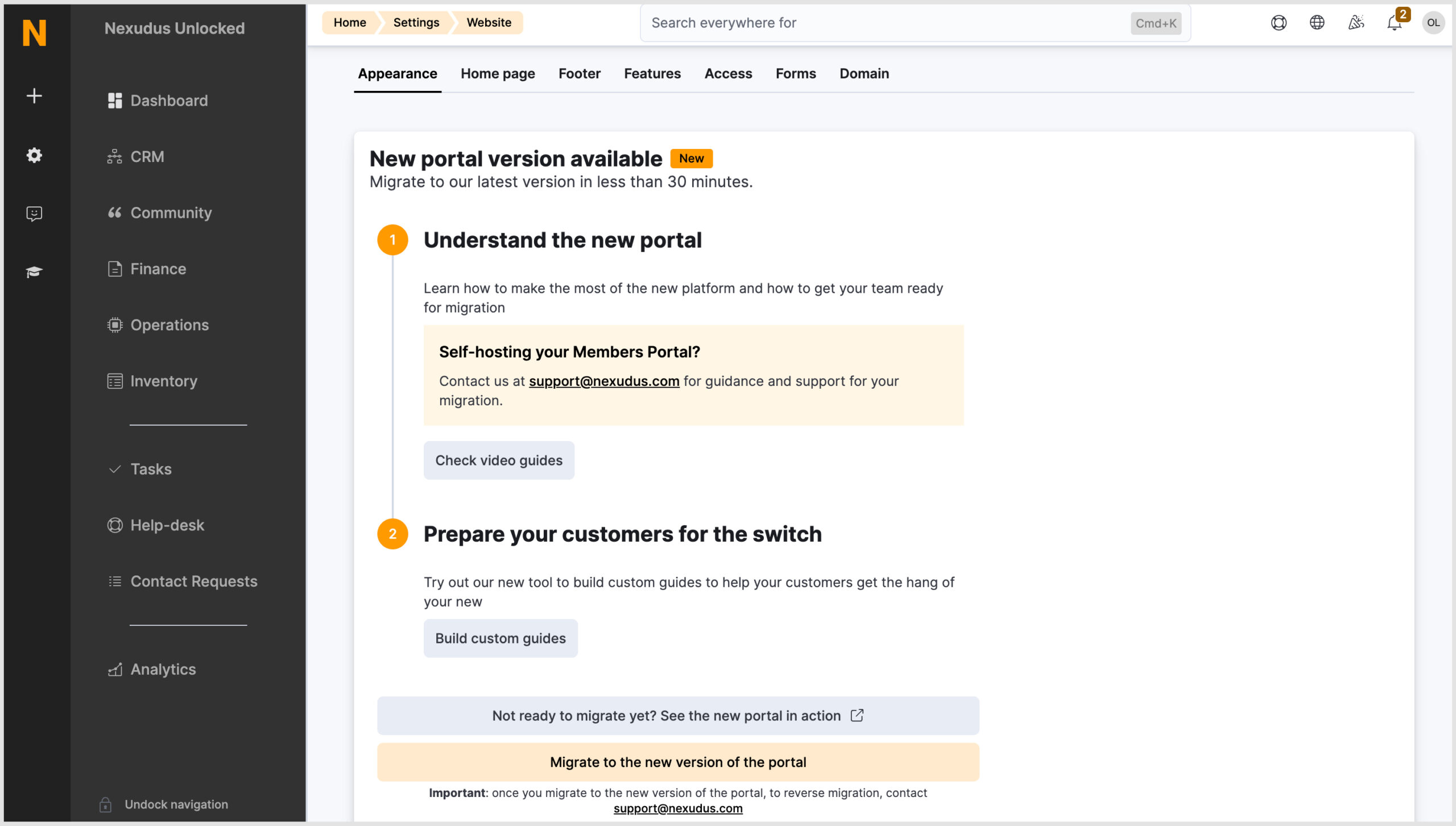Click the Cmd+K shortcut badge

(1156, 23)
